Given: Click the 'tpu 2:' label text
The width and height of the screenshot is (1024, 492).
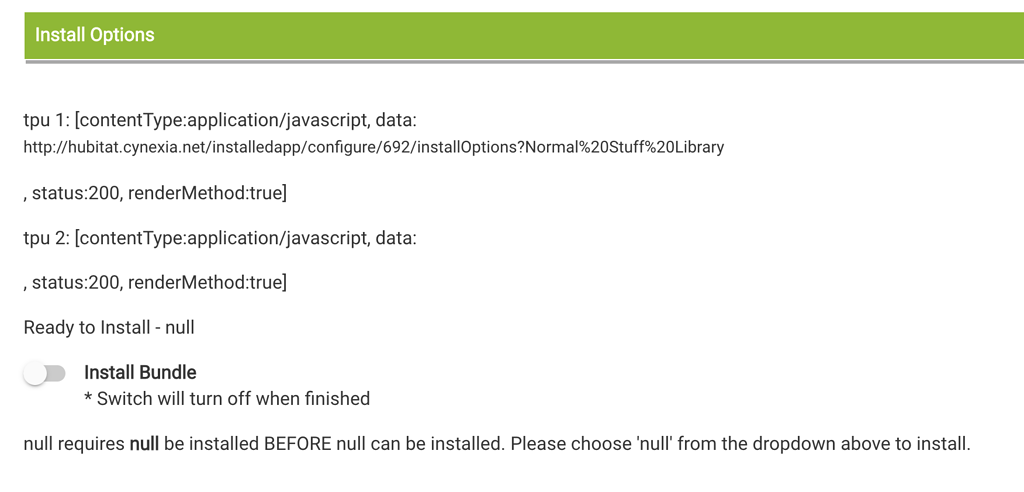Looking at the screenshot, I should point(46,238).
